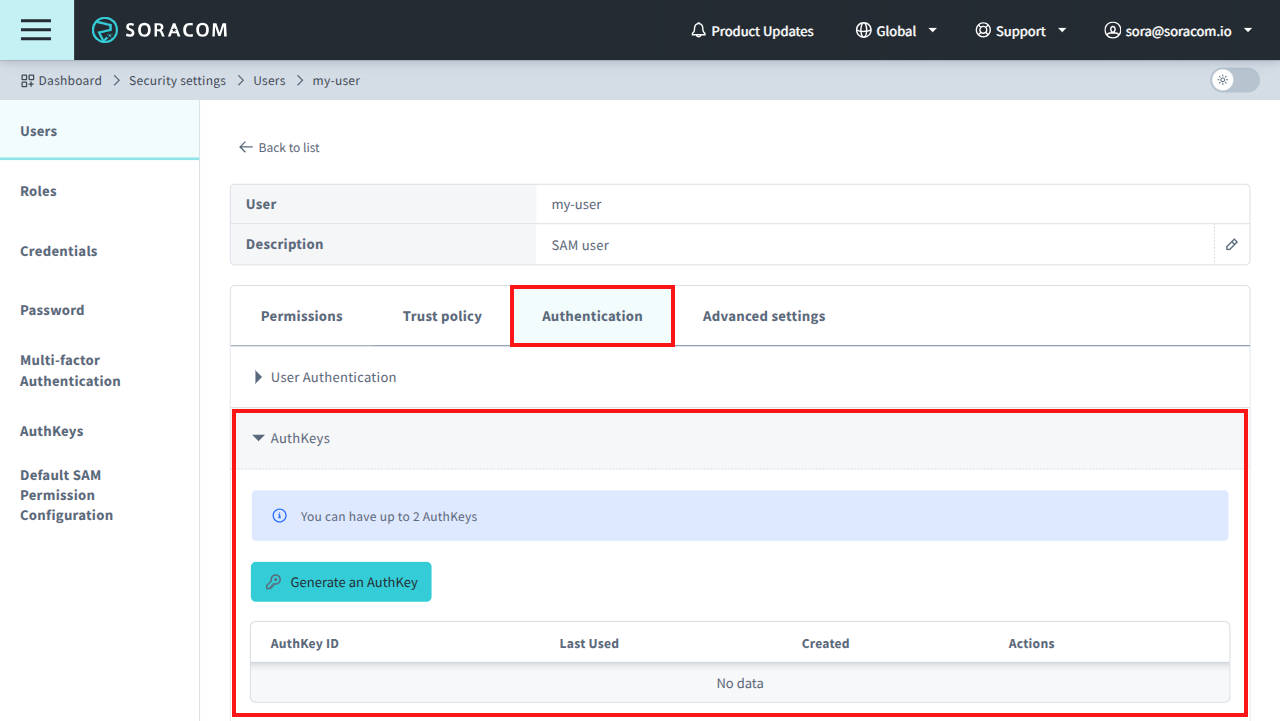The width and height of the screenshot is (1280, 721).
Task: Select Credentials from the sidebar
Action: tap(58, 250)
